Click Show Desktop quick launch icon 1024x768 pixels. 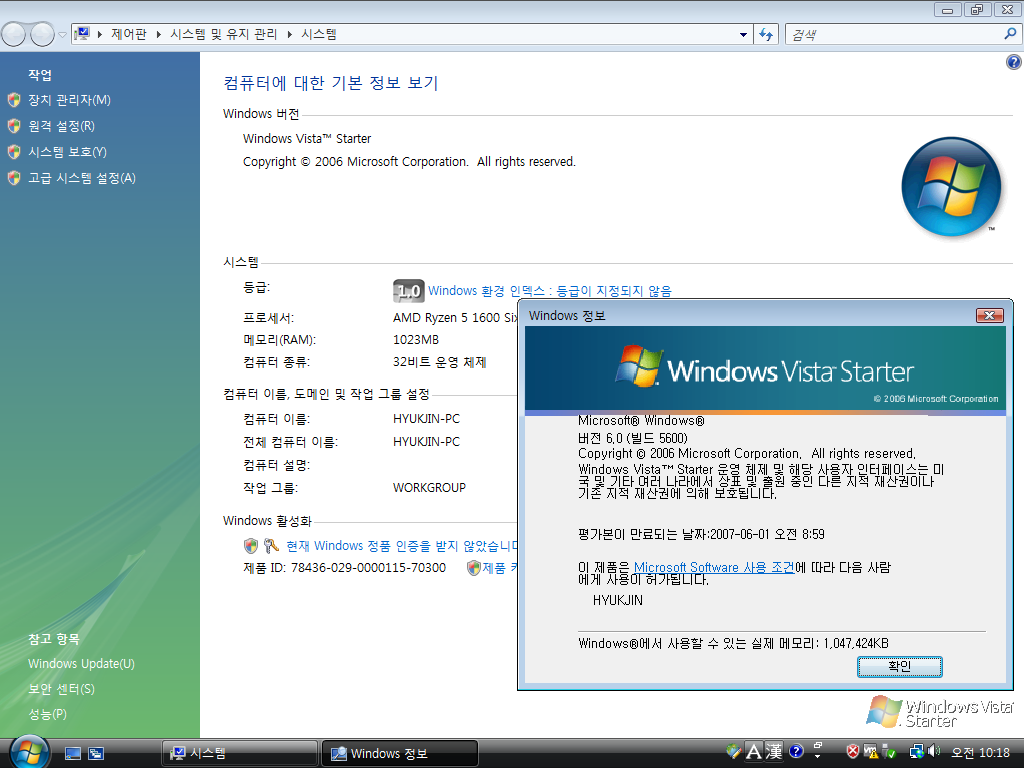pos(72,754)
